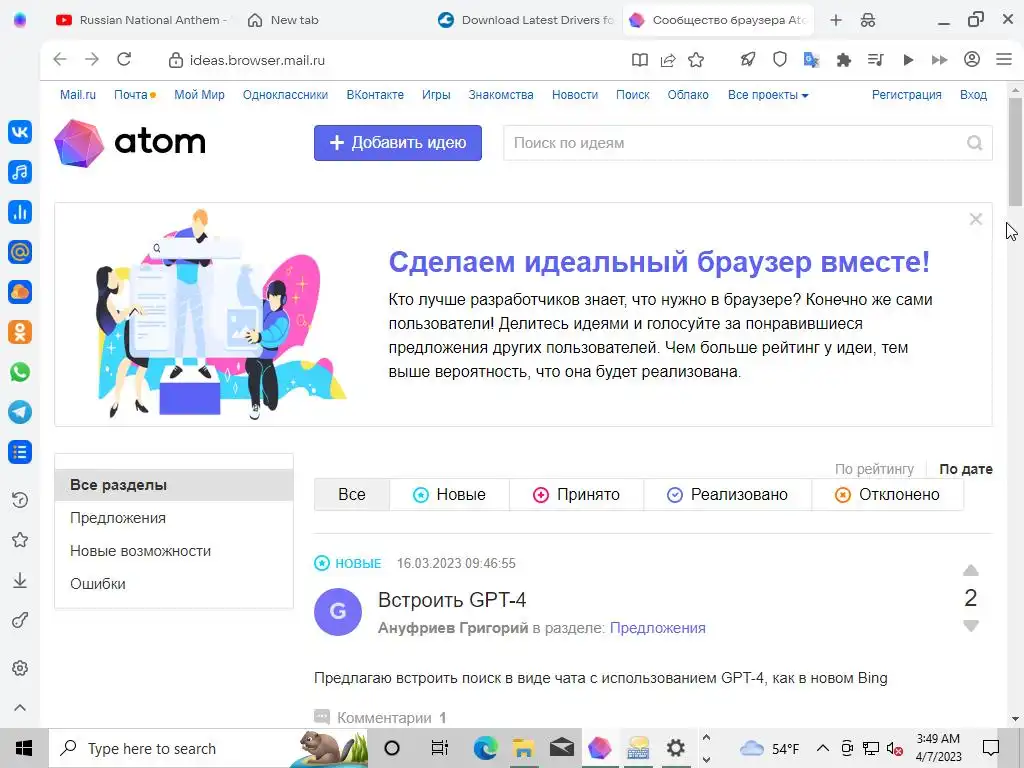Upvote the Встроить GPT-4 idea
The height and width of the screenshot is (768, 1024).
click(x=970, y=570)
